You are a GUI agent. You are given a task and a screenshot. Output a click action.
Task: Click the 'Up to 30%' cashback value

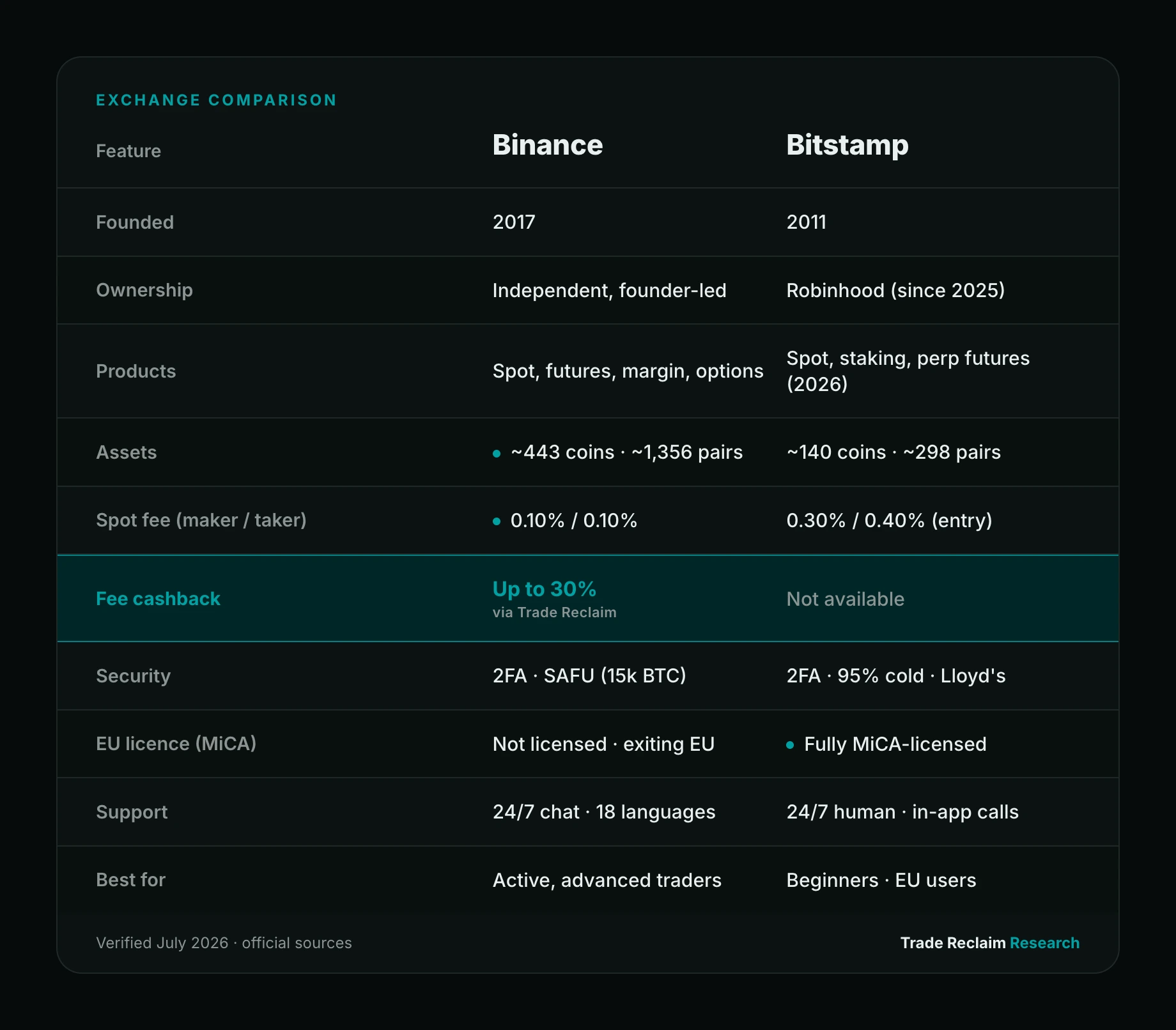coord(545,589)
